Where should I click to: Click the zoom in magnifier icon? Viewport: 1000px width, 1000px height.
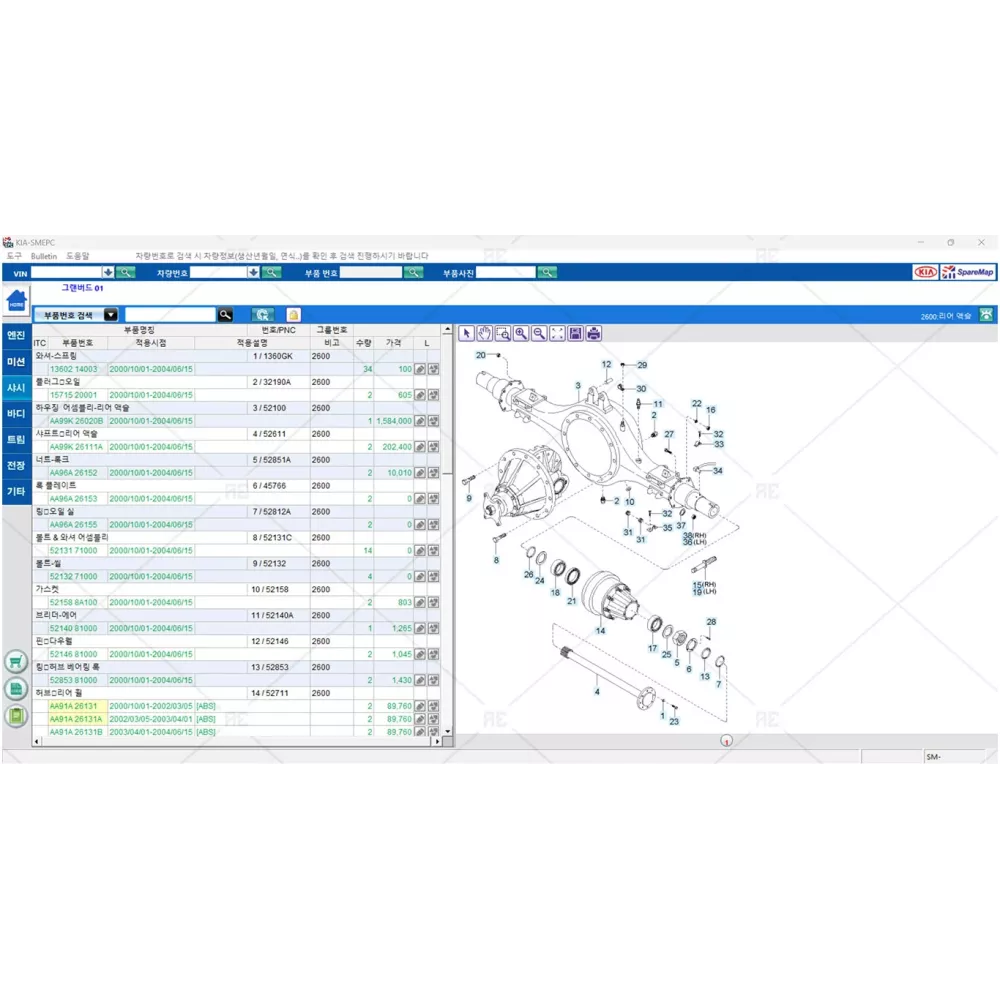pyautogui.click(x=521, y=333)
